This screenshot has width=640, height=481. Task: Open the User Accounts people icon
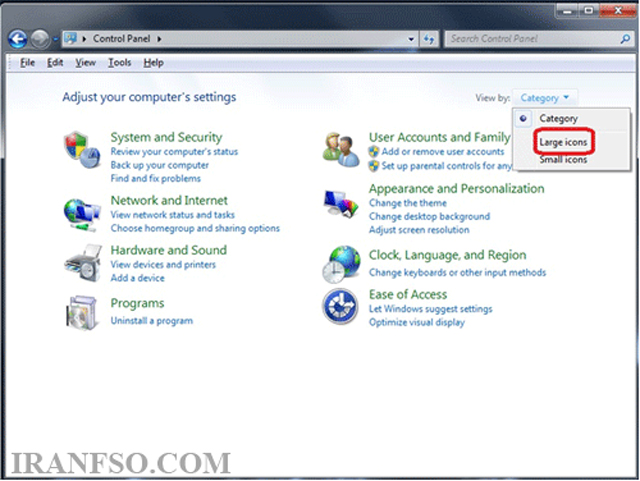pos(341,150)
